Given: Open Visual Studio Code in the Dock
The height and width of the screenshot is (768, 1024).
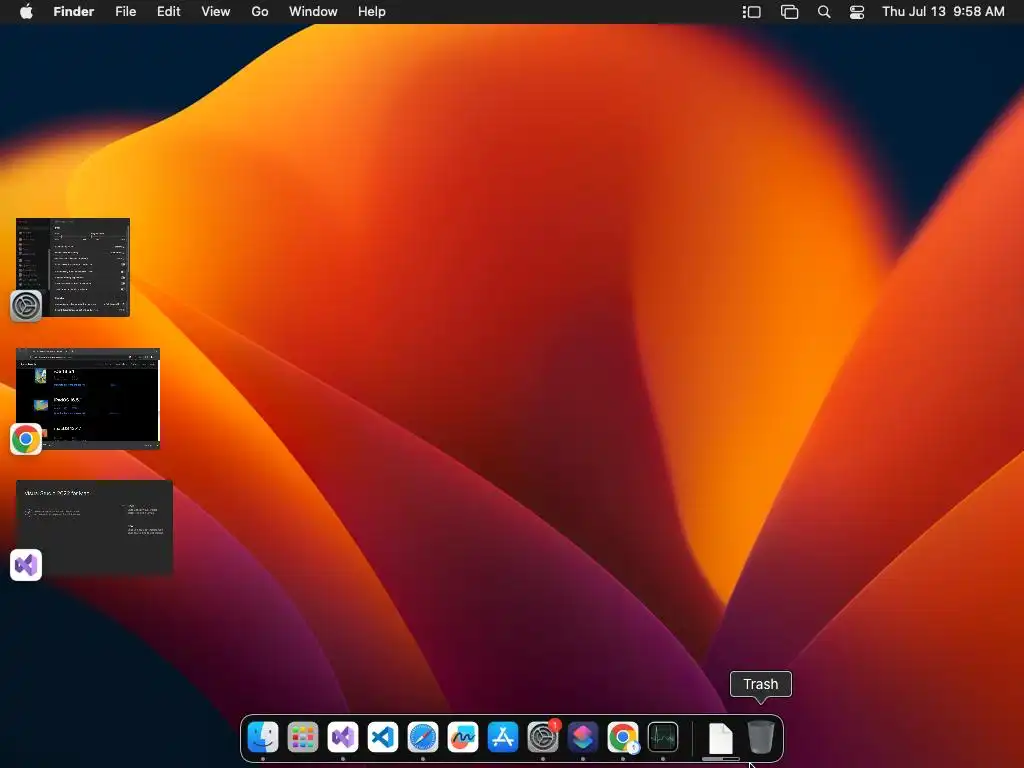Looking at the screenshot, I should (383, 737).
